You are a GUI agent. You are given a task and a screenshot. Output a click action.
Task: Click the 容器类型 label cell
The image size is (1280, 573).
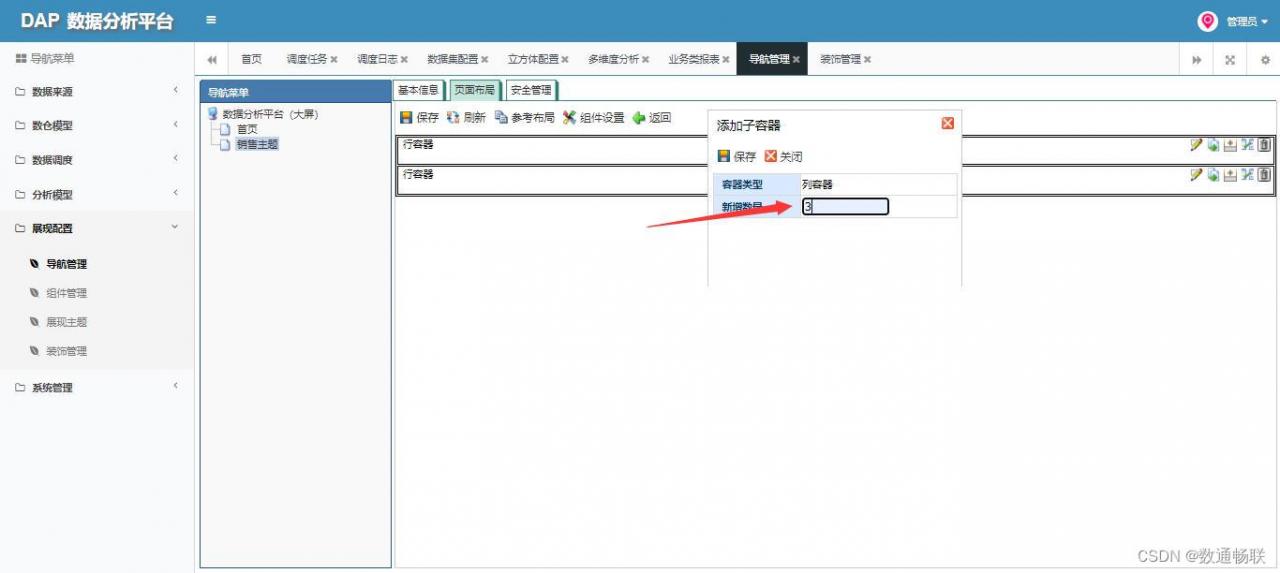click(757, 185)
